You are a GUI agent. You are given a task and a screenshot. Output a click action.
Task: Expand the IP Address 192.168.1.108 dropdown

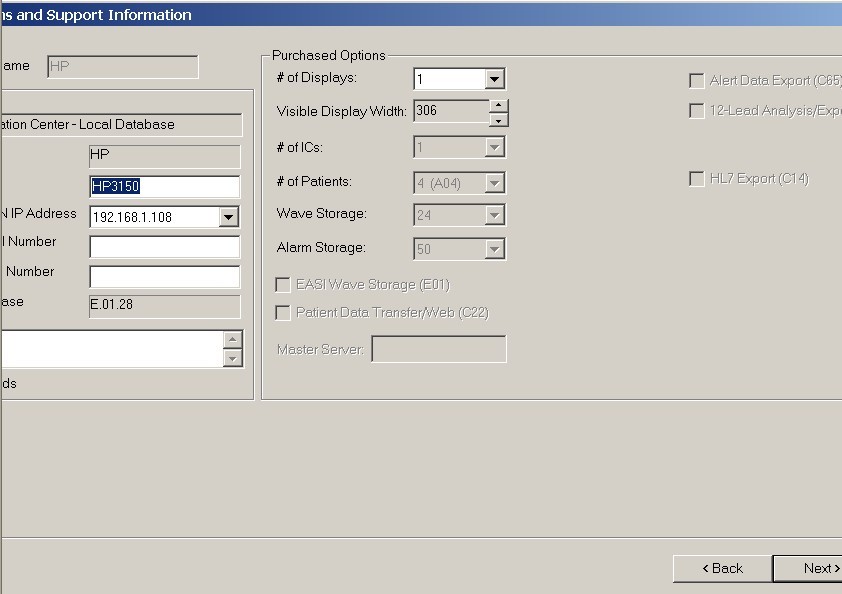click(228, 217)
